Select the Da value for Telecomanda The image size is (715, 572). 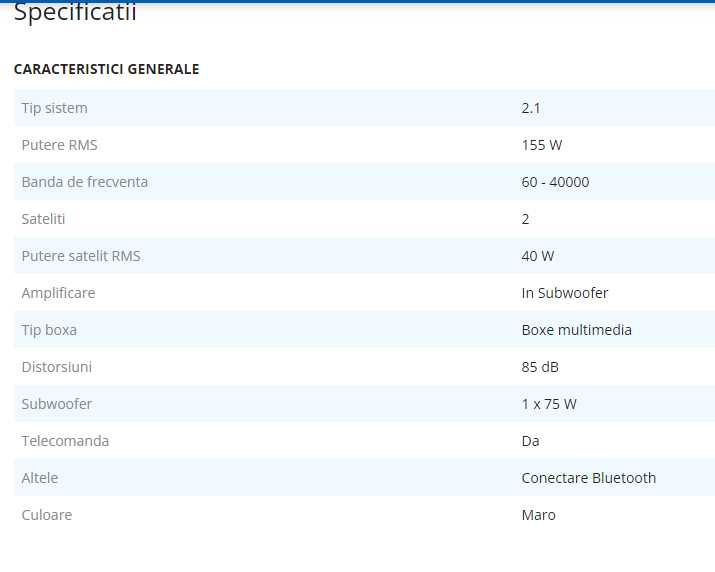click(x=530, y=441)
